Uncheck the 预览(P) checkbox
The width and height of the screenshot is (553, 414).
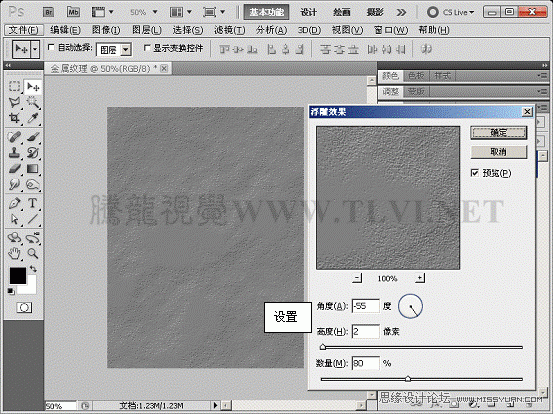[x=475, y=173]
